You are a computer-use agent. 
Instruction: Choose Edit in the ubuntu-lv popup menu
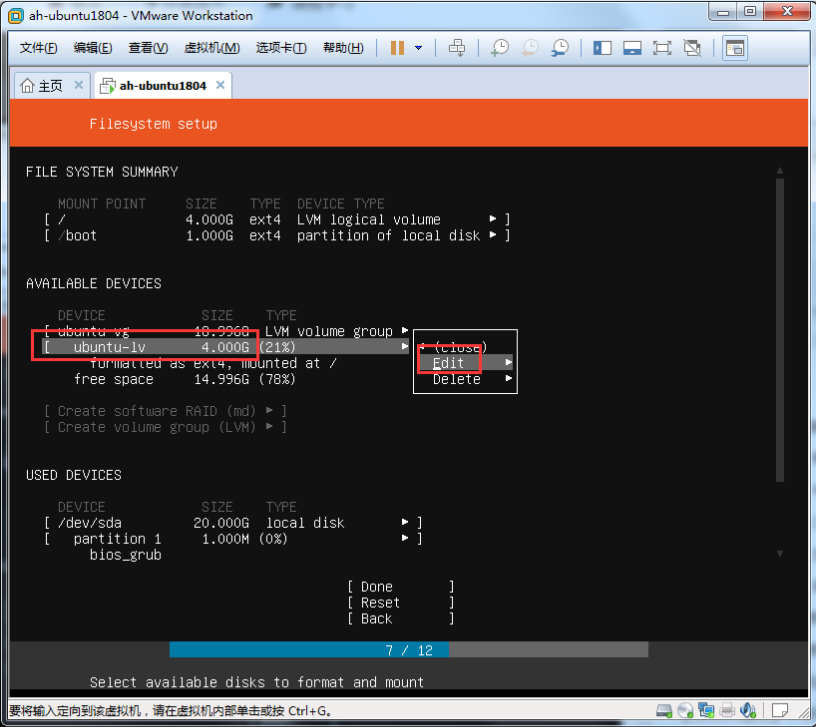(449, 363)
